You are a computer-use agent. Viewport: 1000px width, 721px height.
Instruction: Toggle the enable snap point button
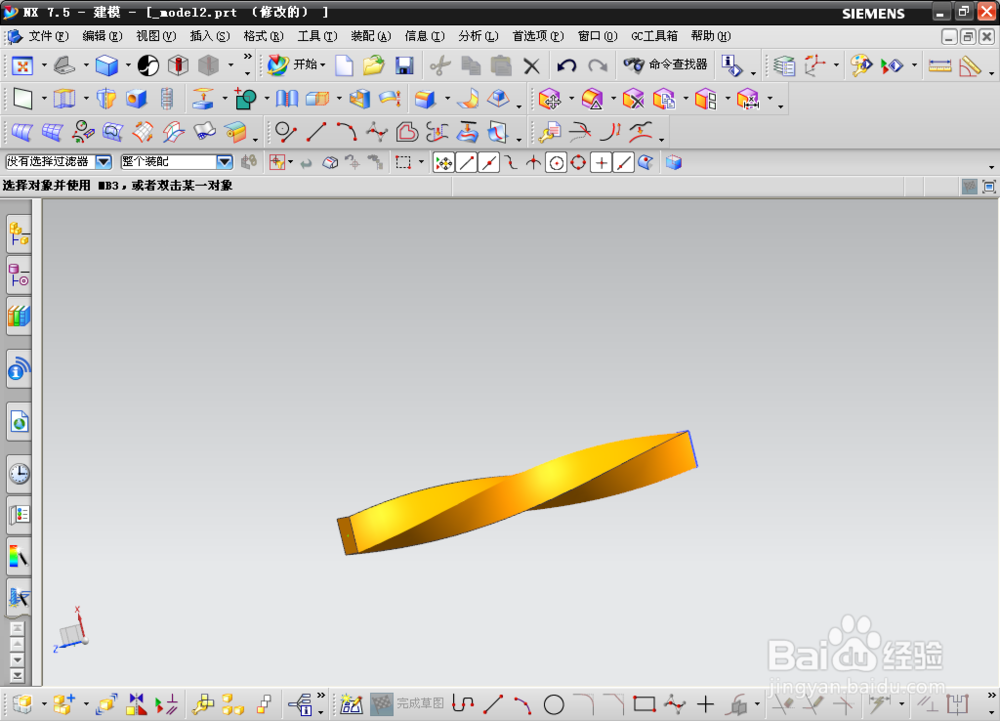(x=443, y=163)
